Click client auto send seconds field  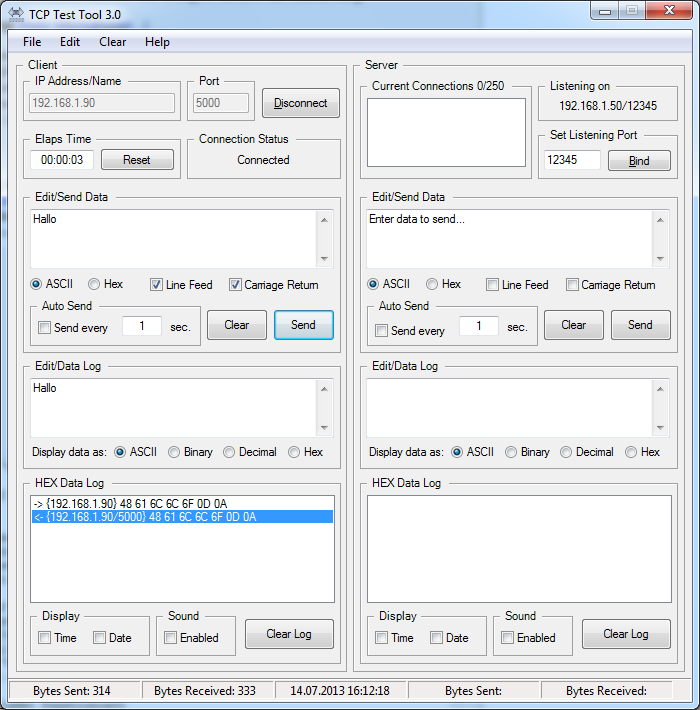pos(142,326)
